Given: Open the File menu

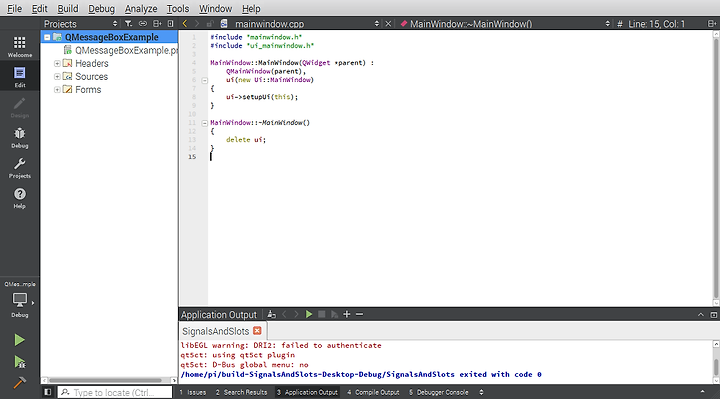Looking at the screenshot, I should [x=14, y=8].
